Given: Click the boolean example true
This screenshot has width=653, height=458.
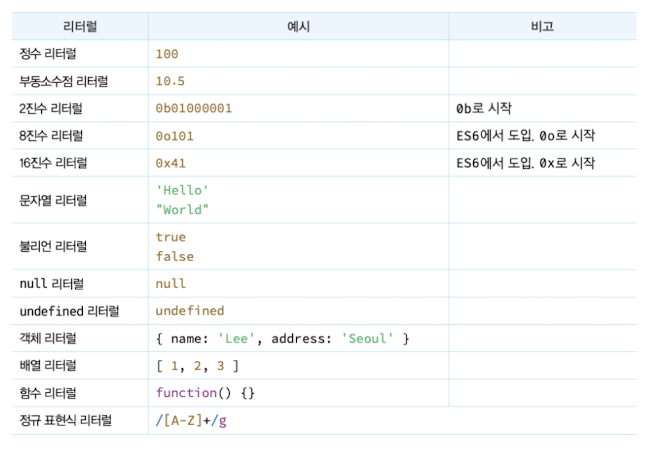Looking at the screenshot, I should point(171,237).
